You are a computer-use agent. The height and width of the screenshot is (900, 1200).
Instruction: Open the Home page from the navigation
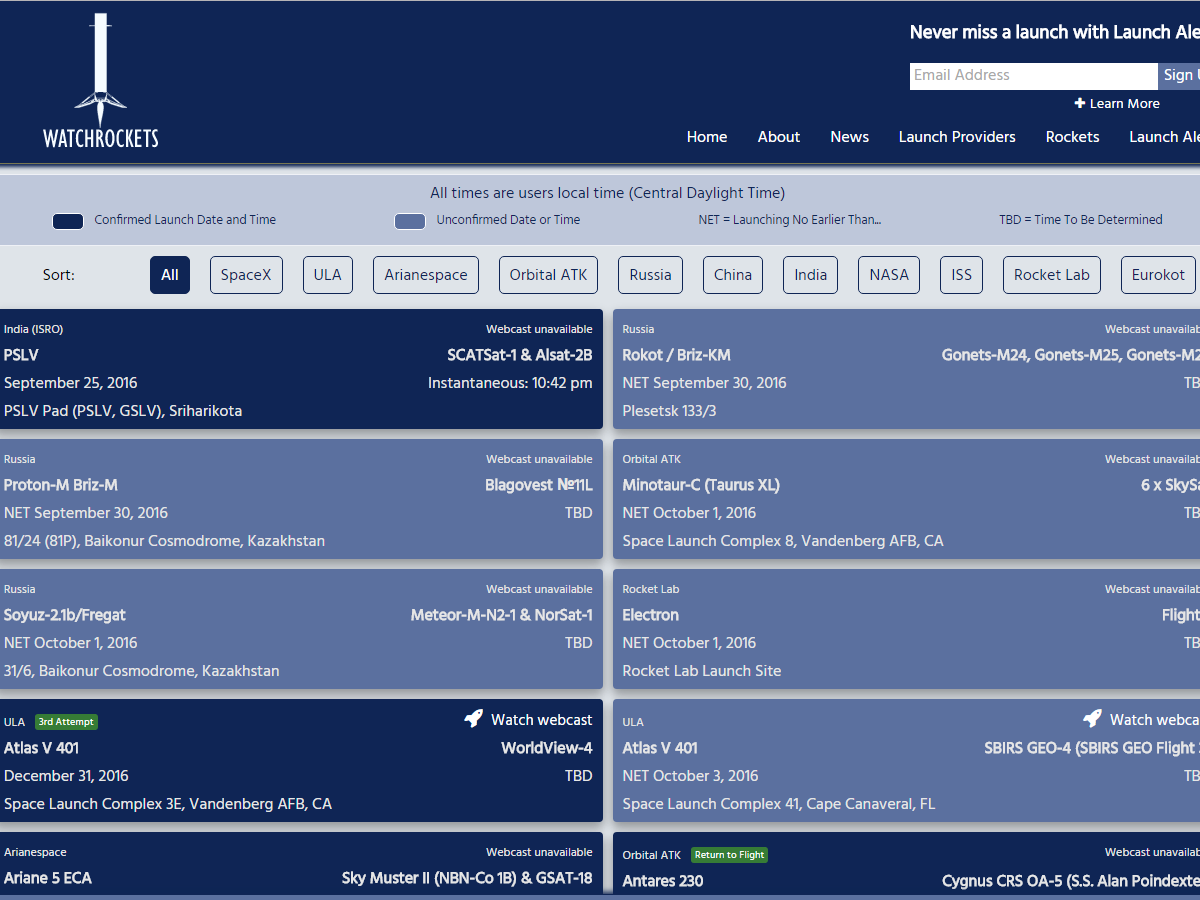[707, 137]
